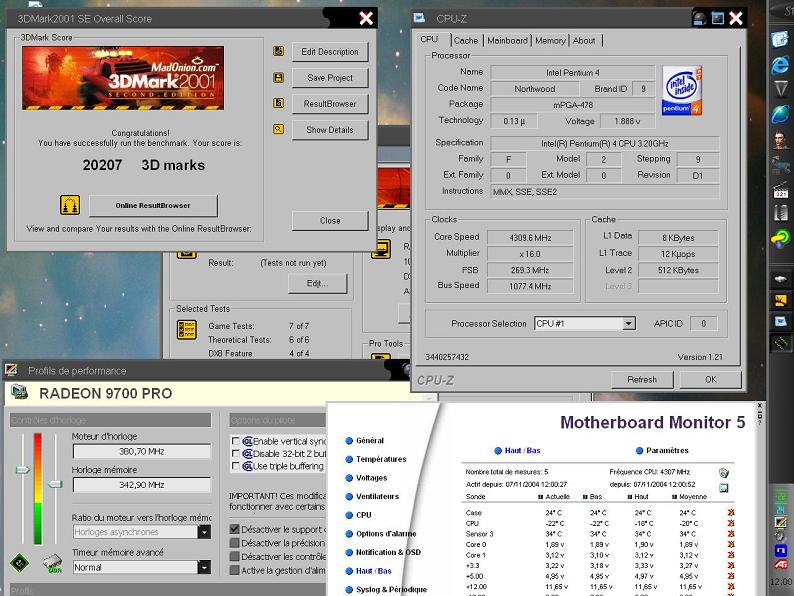Check Disable 32-bit Z buffer option

pos(235,453)
